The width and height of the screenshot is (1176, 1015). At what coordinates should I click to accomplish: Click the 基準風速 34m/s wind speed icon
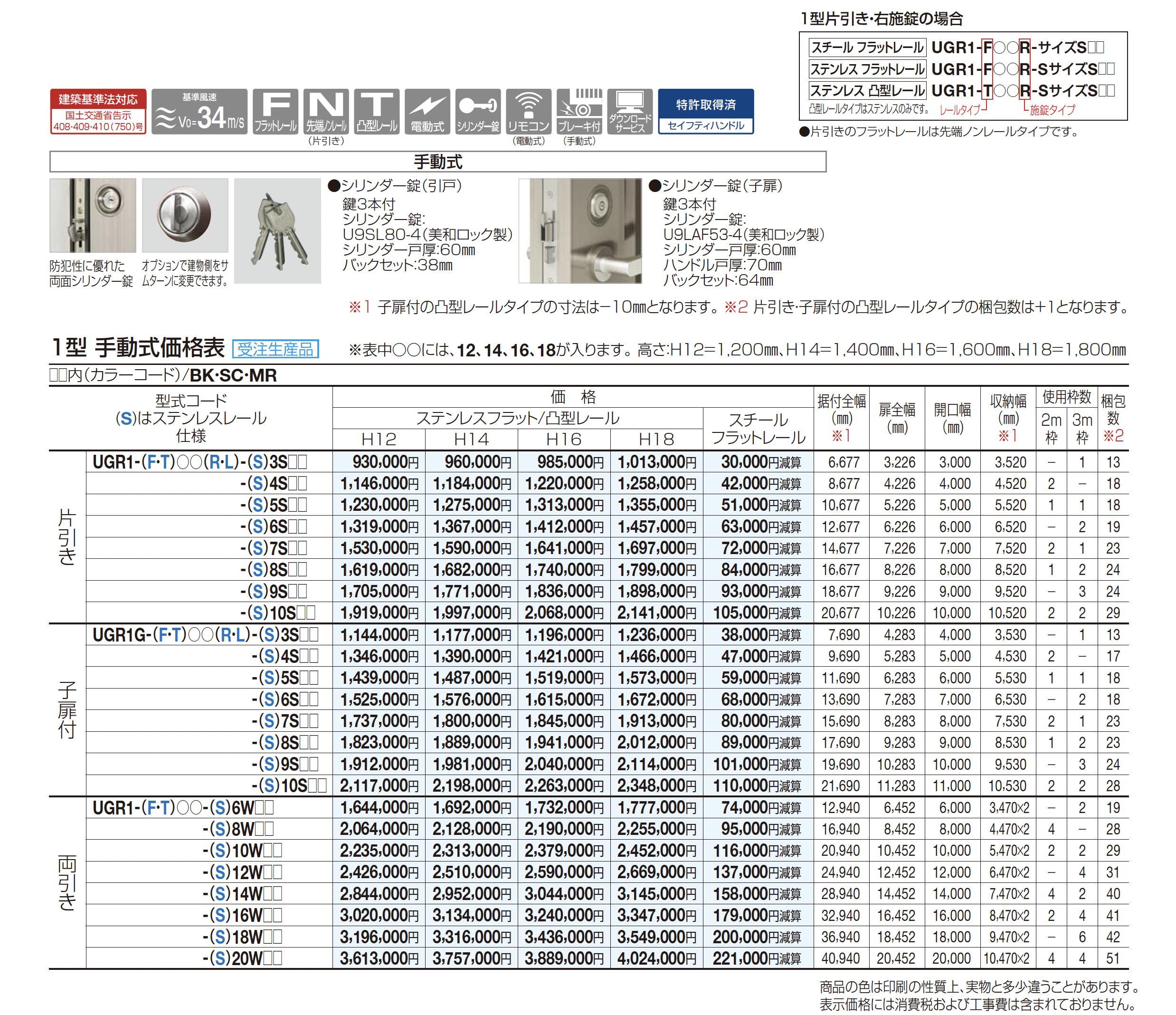199,111
